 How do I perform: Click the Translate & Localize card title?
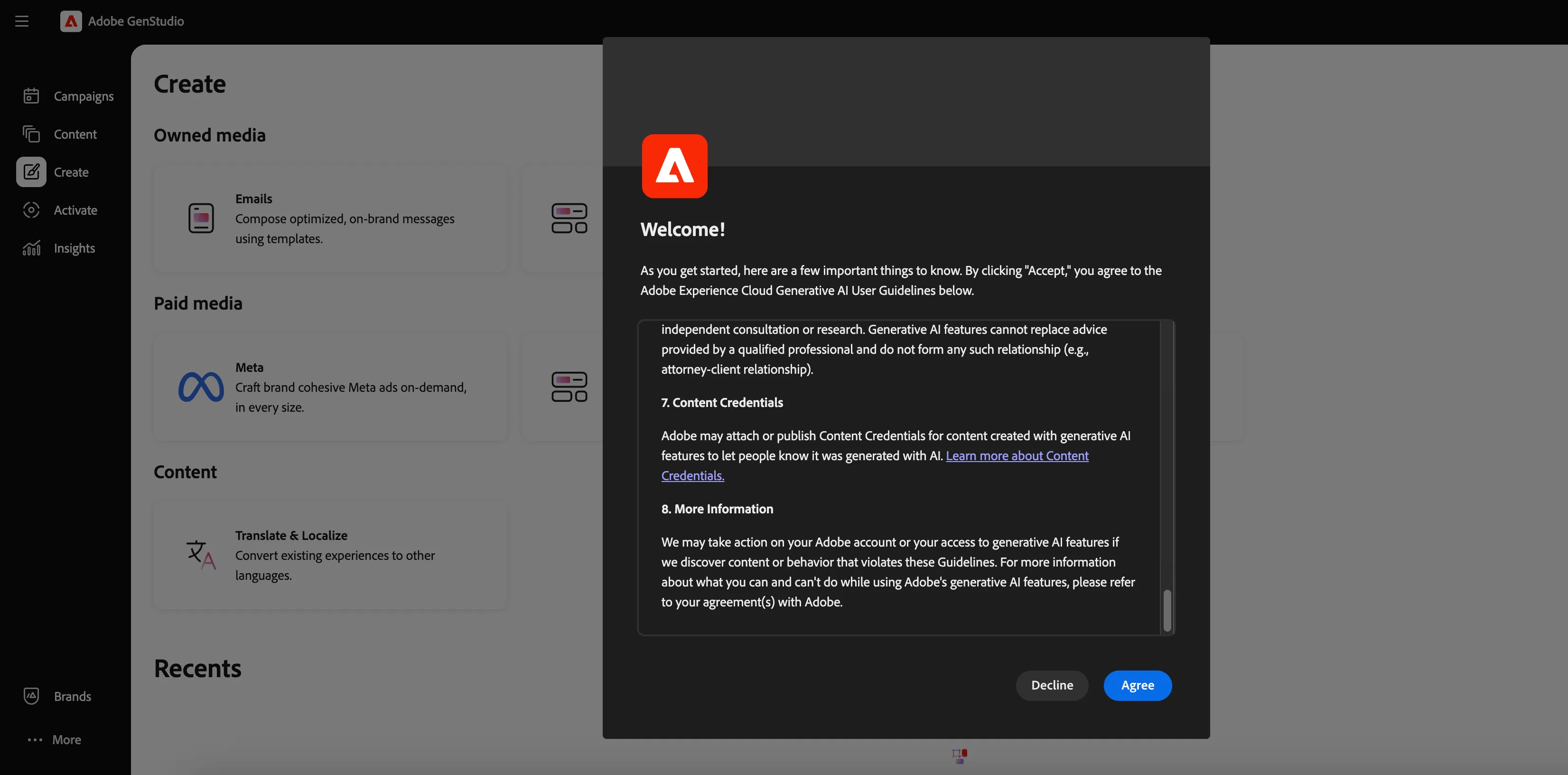pyautogui.click(x=291, y=536)
